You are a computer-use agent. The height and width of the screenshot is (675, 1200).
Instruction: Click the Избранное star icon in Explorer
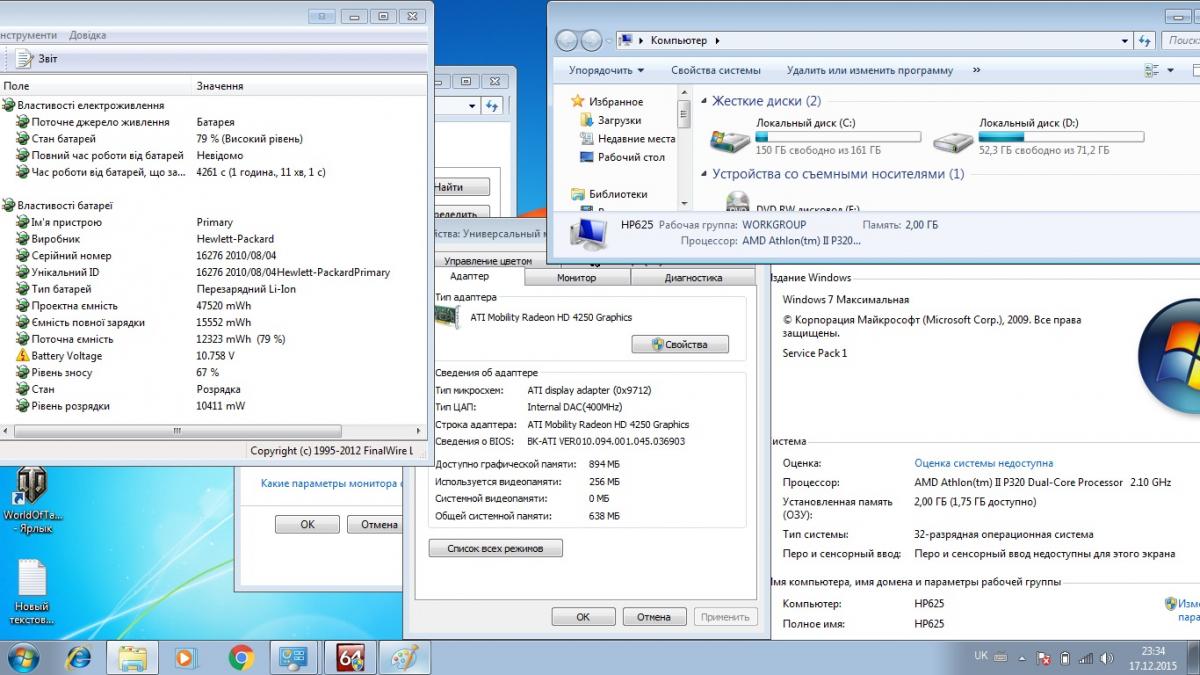(x=577, y=102)
